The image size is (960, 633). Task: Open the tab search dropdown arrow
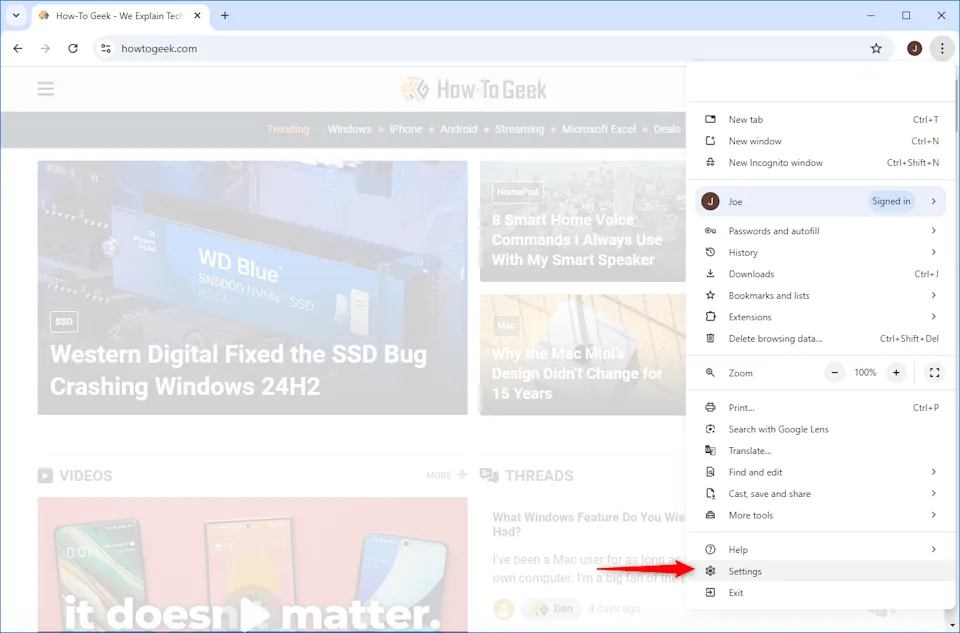point(16,16)
